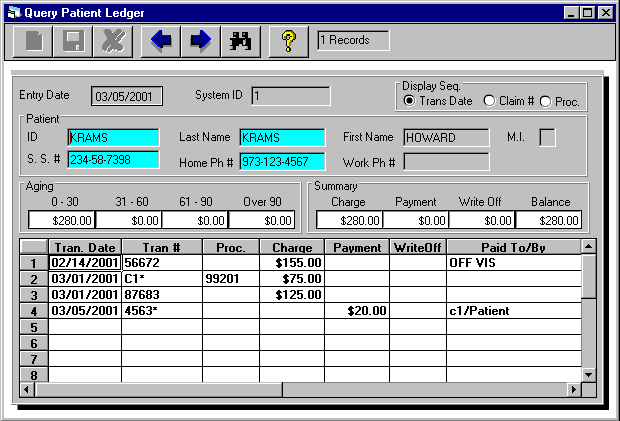This screenshot has height=421, width=620.
Task: Click the vertical scrollbar thumb
Action: 588,276
